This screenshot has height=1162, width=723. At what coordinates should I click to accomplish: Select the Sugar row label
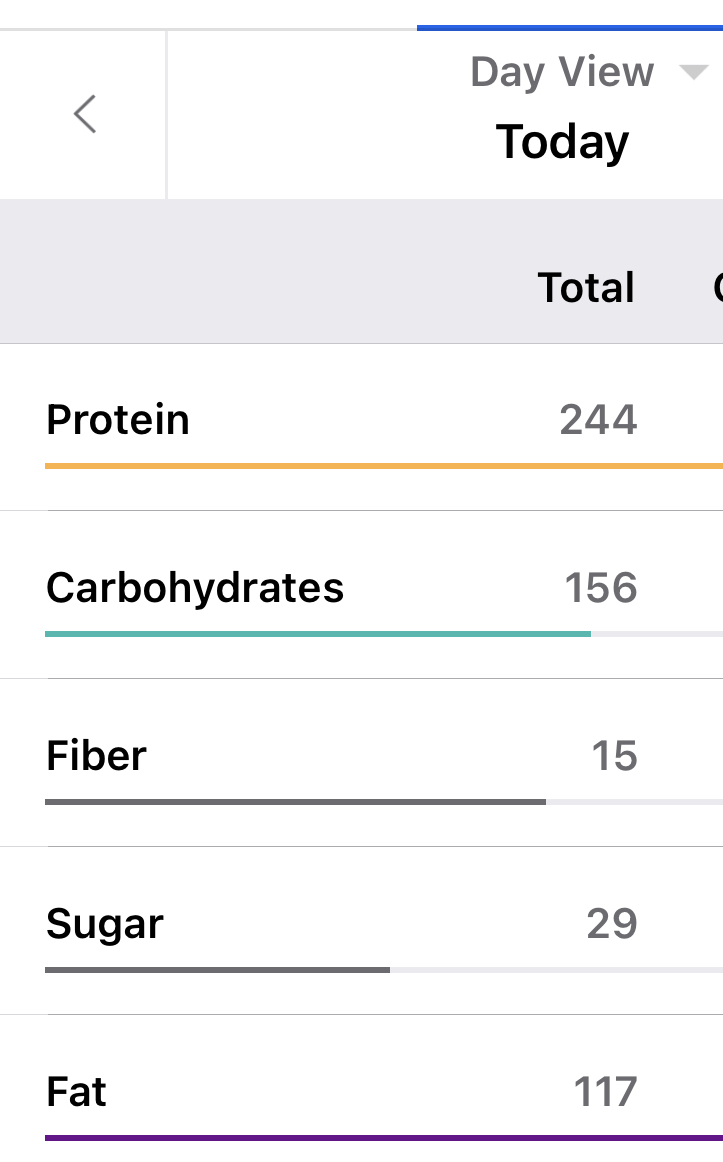tap(105, 923)
